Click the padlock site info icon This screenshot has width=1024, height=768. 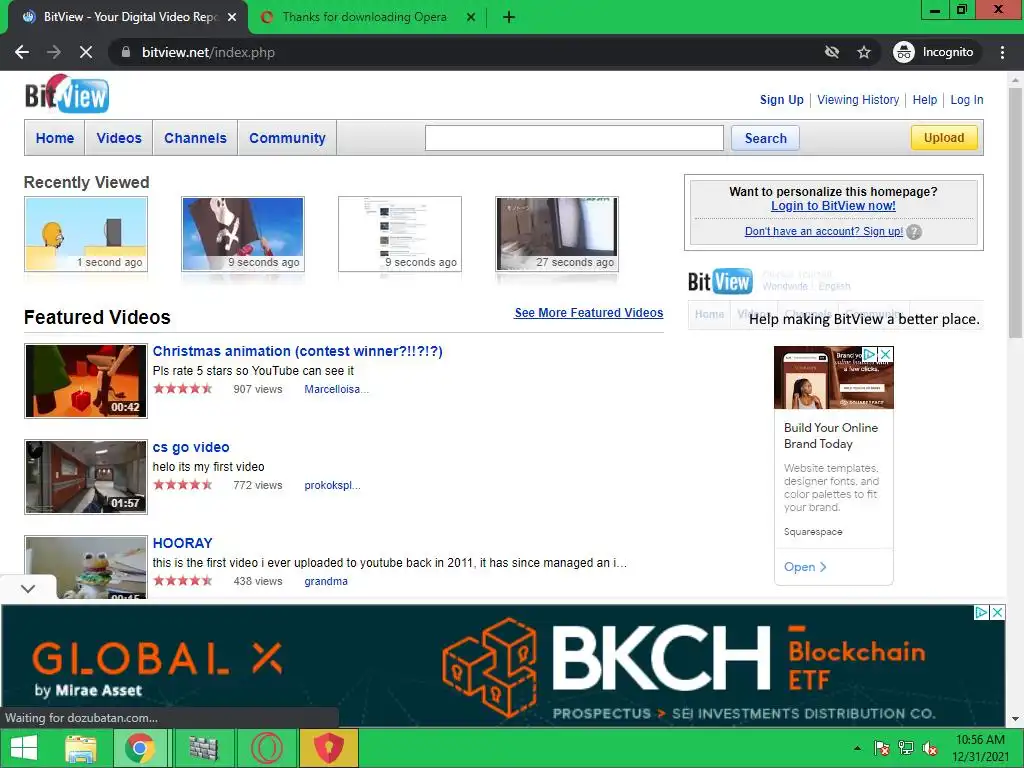[126, 52]
